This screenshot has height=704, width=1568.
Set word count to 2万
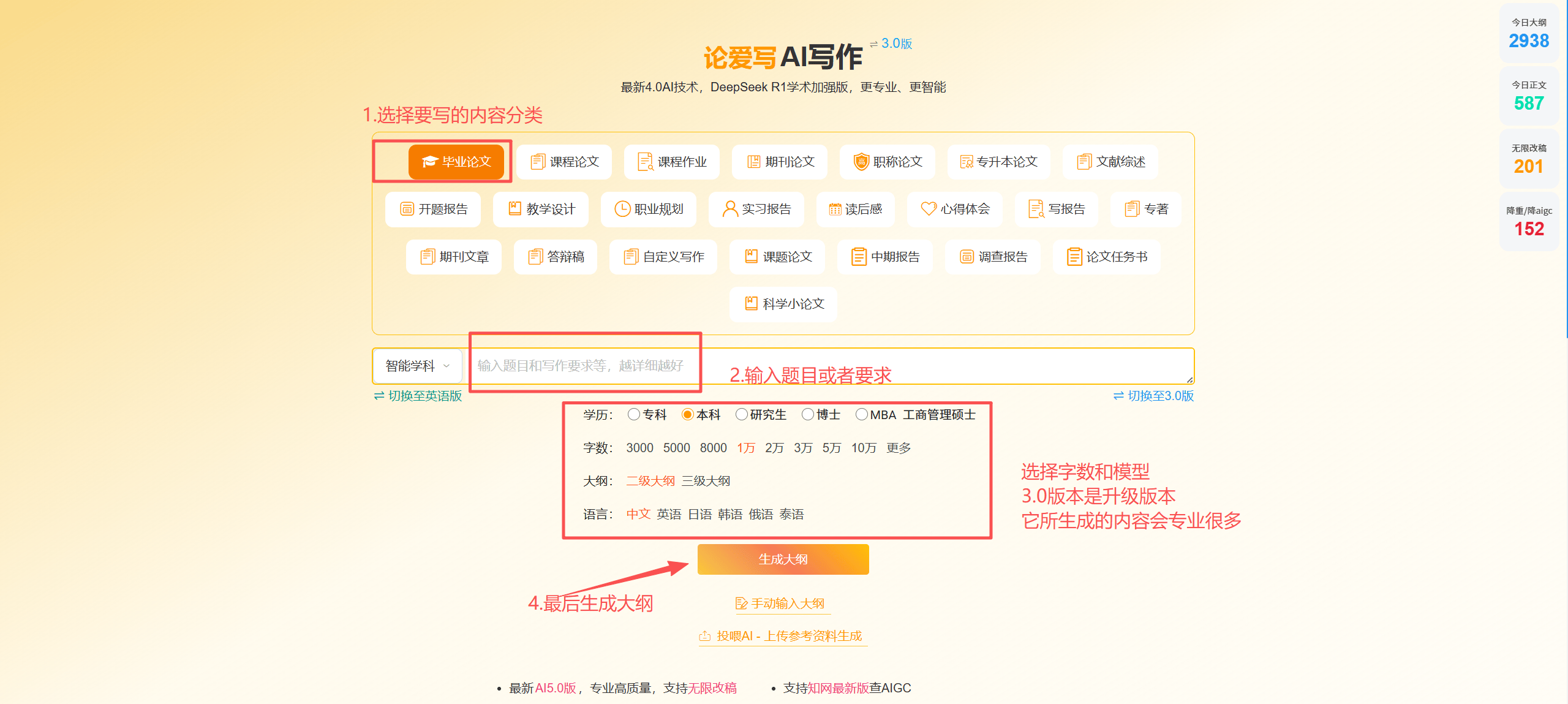(x=774, y=448)
